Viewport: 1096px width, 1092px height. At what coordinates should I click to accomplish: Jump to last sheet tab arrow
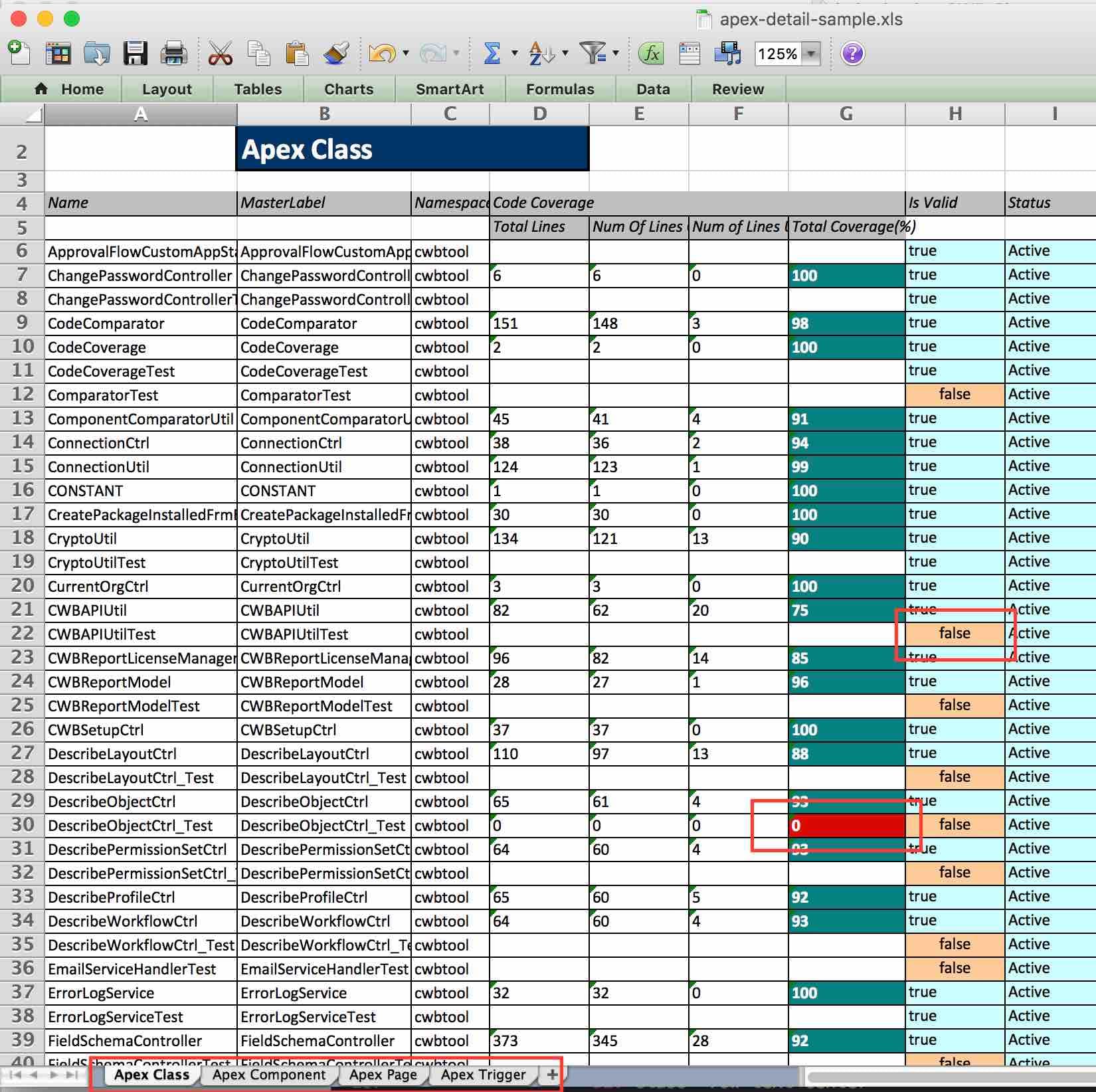tap(72, 1075)
